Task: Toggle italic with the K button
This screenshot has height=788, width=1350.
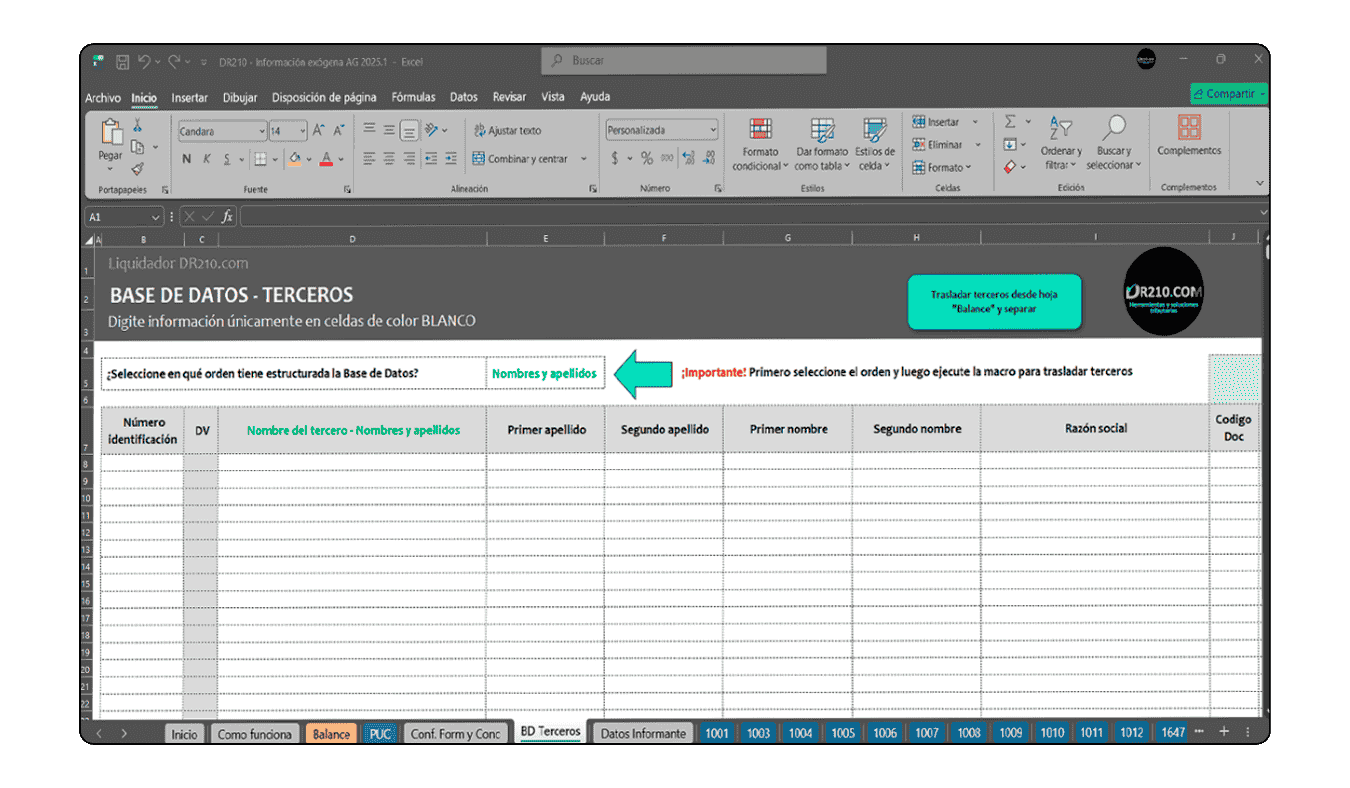Action: point(207,158)
